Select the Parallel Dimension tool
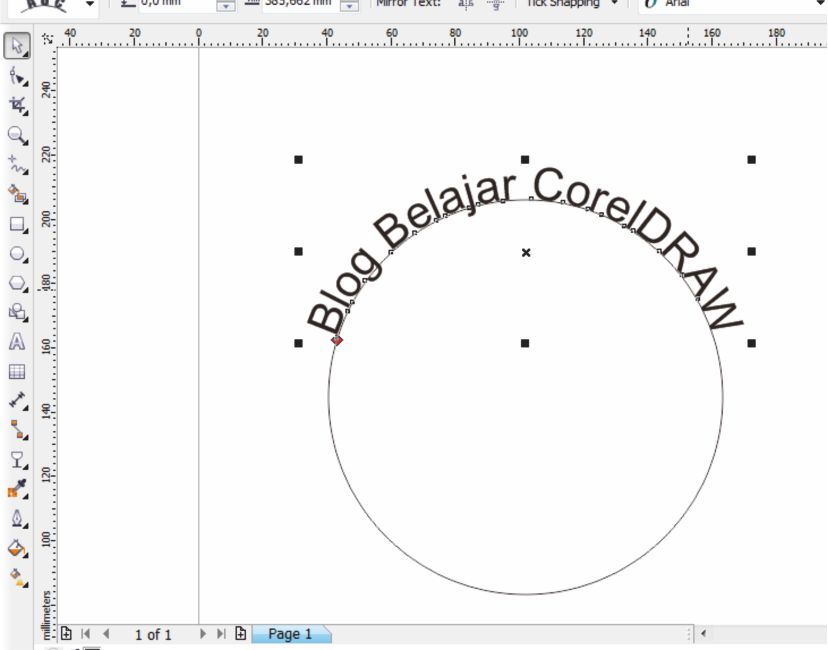 tap(17, 401)
